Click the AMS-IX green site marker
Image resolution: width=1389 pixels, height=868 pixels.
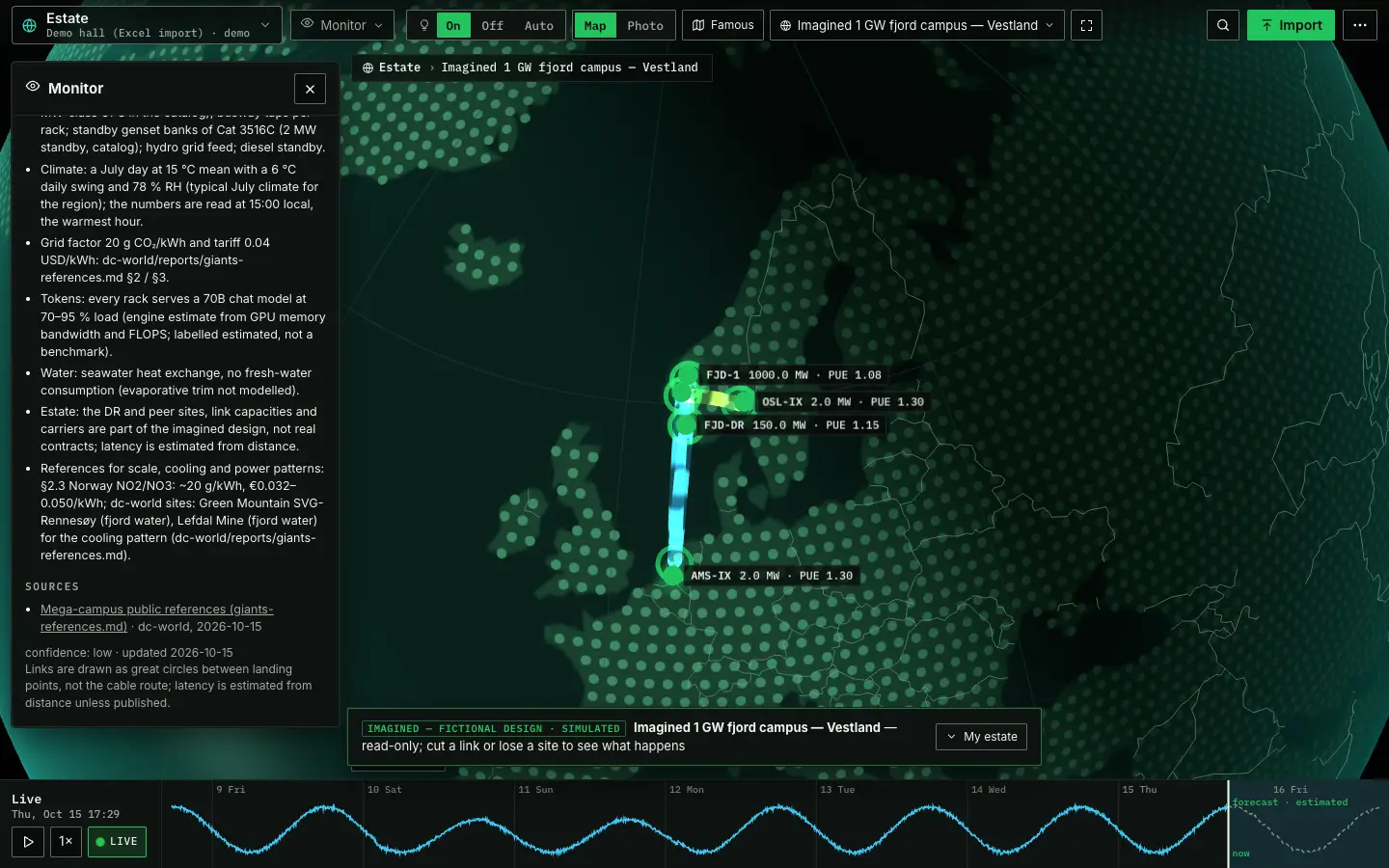click(672, 576)
